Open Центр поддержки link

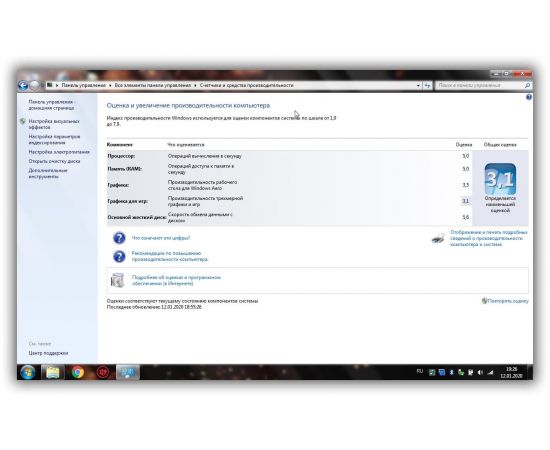point(48,353)
